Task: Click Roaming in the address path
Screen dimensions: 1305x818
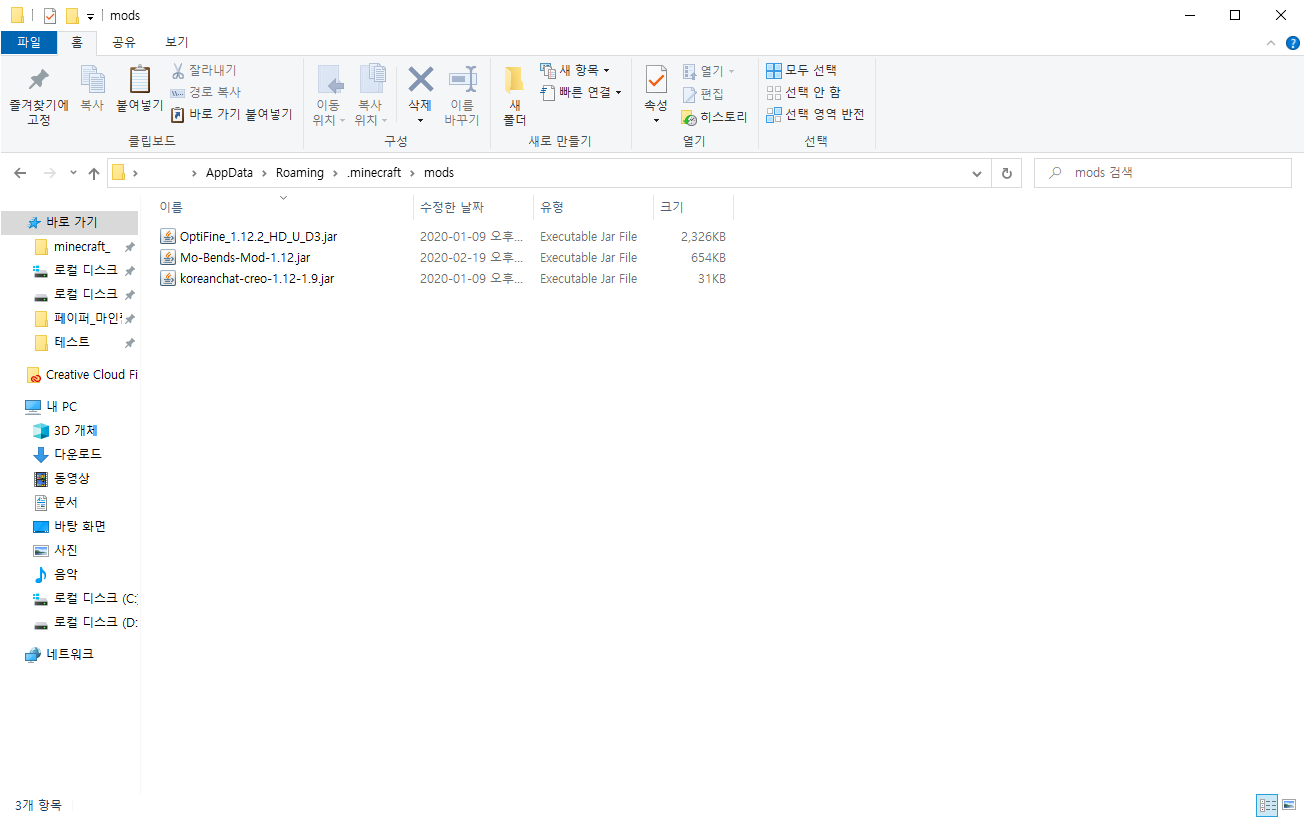Action: pyautogui.click(x=300, y=173)
